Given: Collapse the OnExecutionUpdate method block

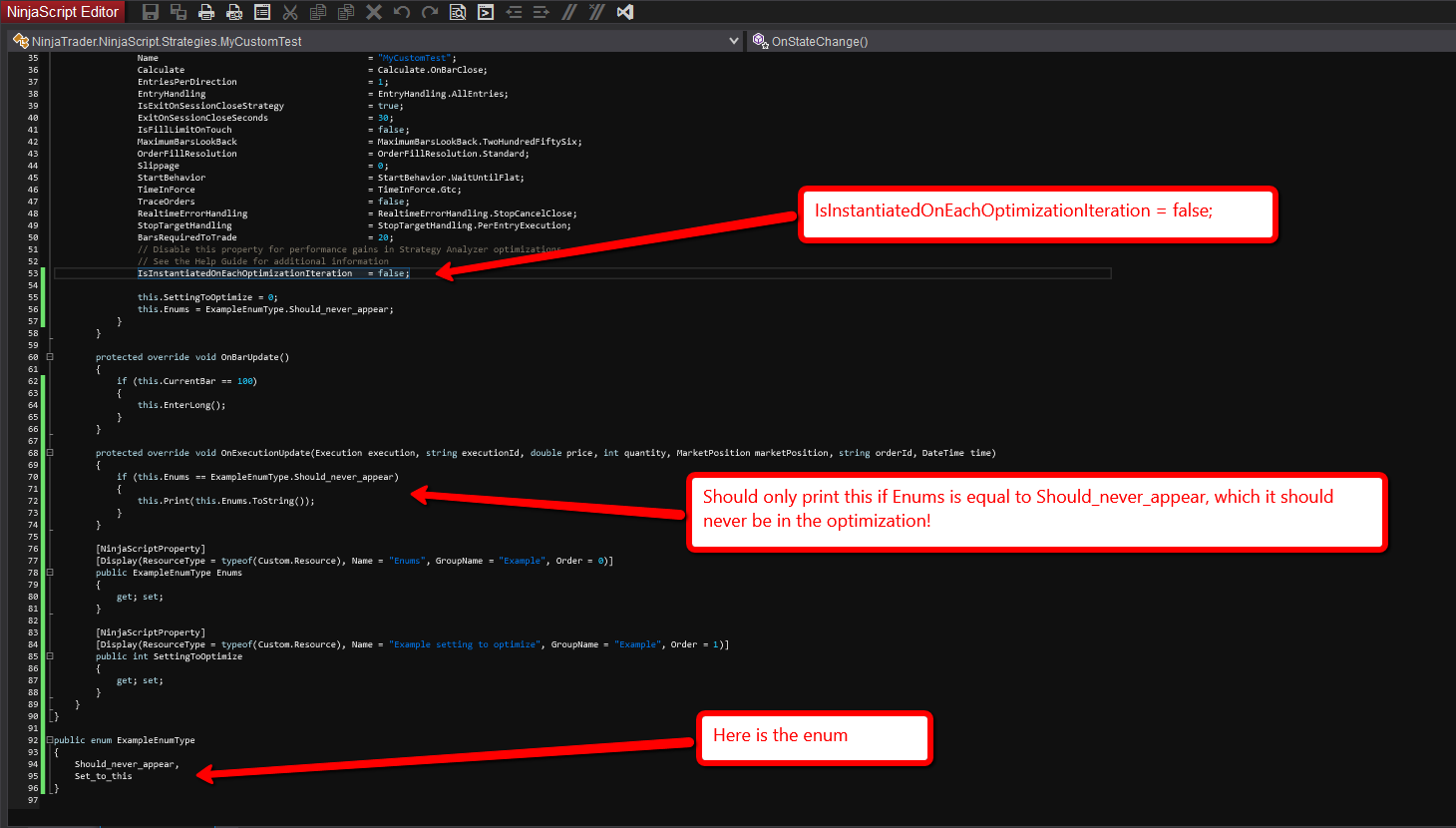Looking at the screenshot, I should click(50, 453).
